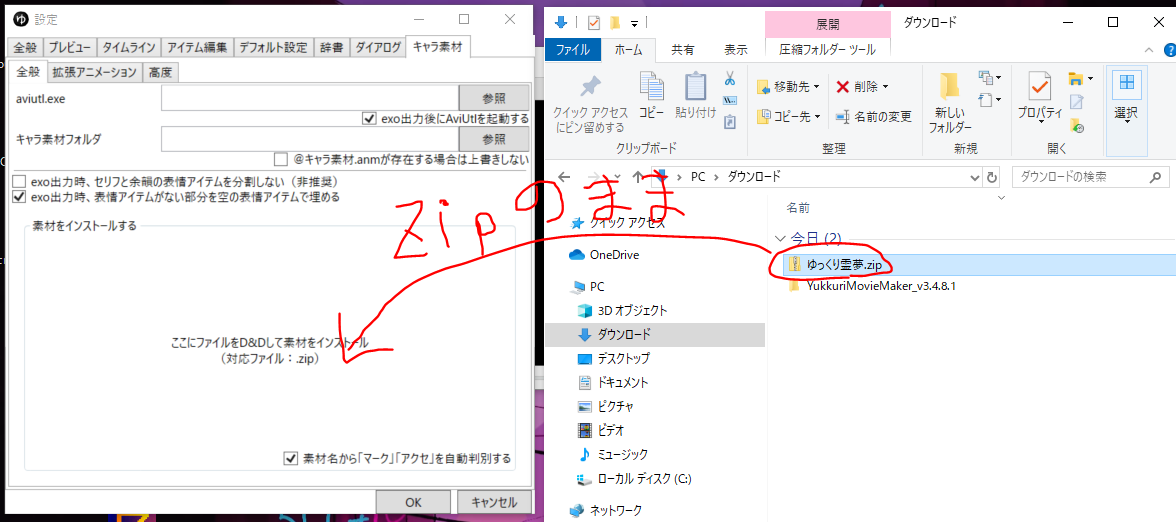Click the Explorer Help question-mark icon
The image size is (1176, 522).
click(1169, 50)
